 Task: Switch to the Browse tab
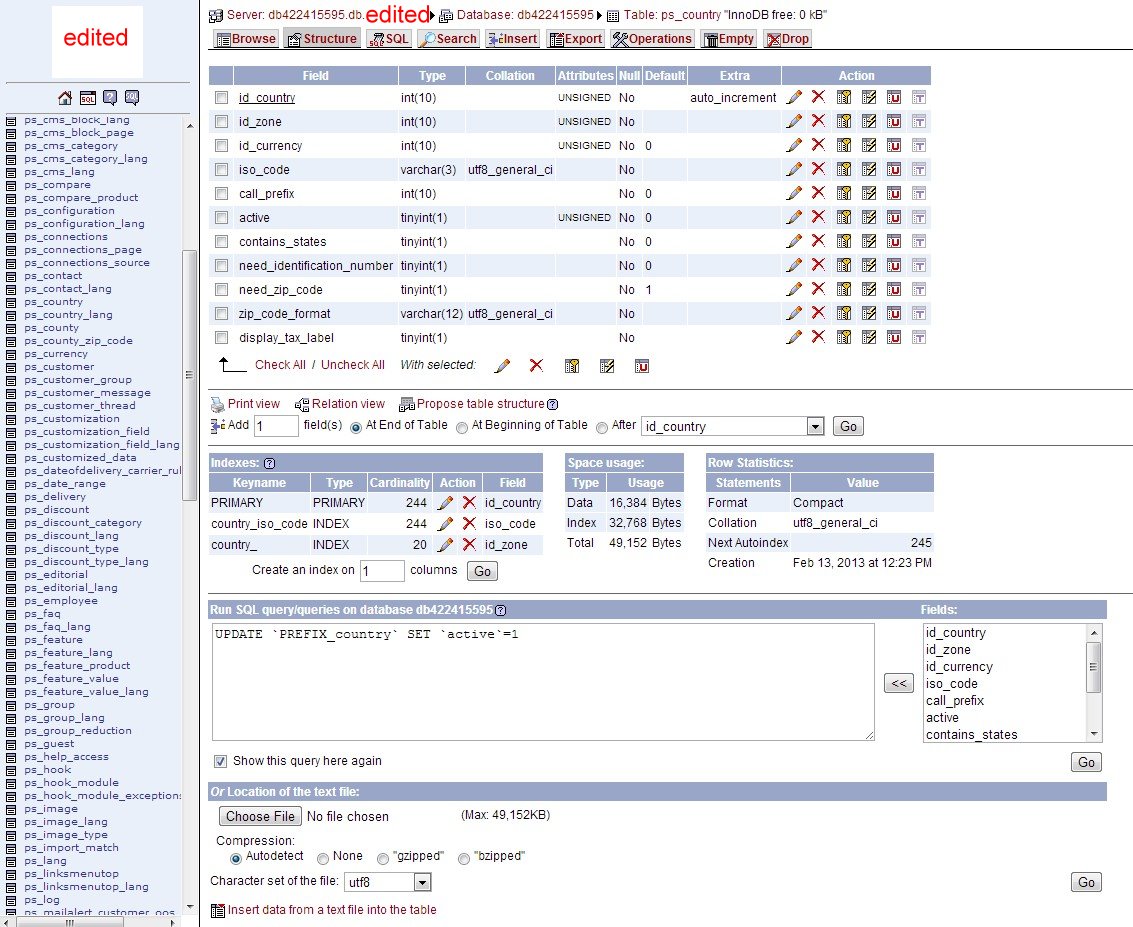pos(246,39)
